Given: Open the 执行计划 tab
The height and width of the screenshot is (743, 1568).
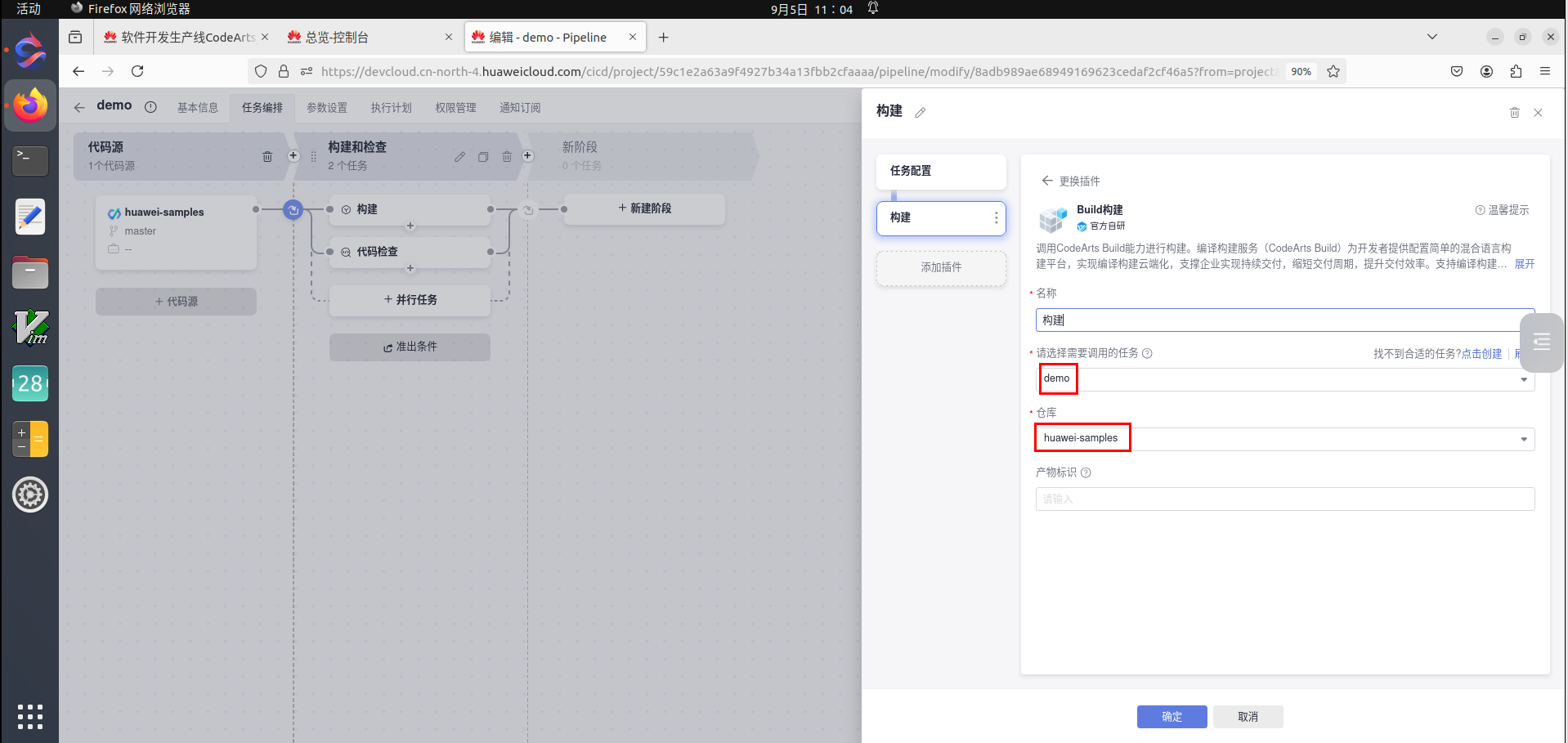Looking at the screenshot, I should point(391,108).
